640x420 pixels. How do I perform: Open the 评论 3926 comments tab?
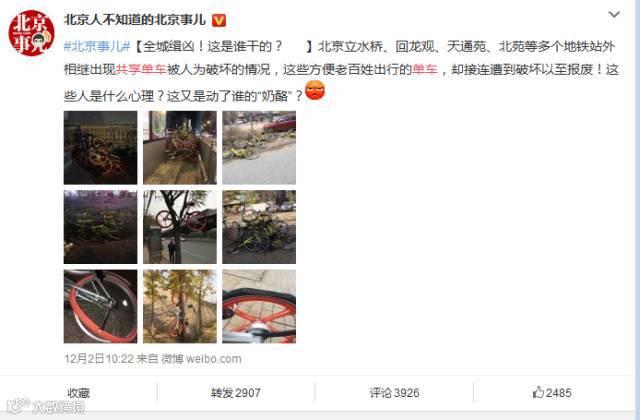pos(394,393)
